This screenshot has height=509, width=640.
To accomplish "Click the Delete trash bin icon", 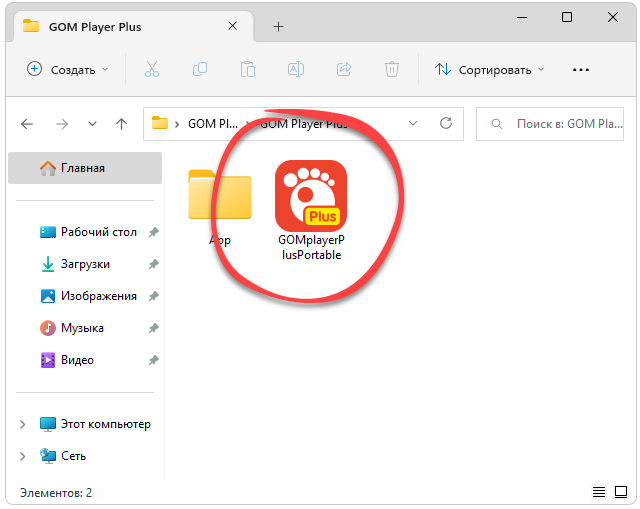I will click(392, 69).
